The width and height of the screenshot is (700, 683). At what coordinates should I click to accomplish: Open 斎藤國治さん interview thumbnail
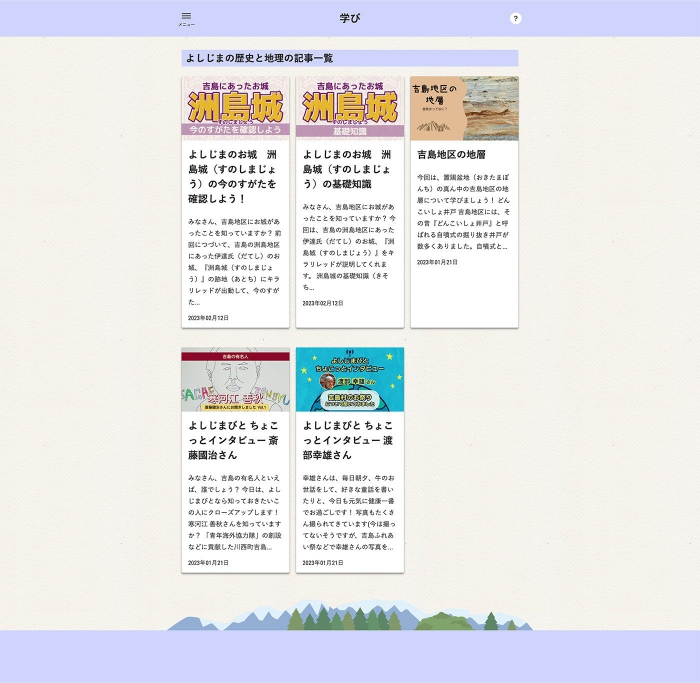[235, 379]
